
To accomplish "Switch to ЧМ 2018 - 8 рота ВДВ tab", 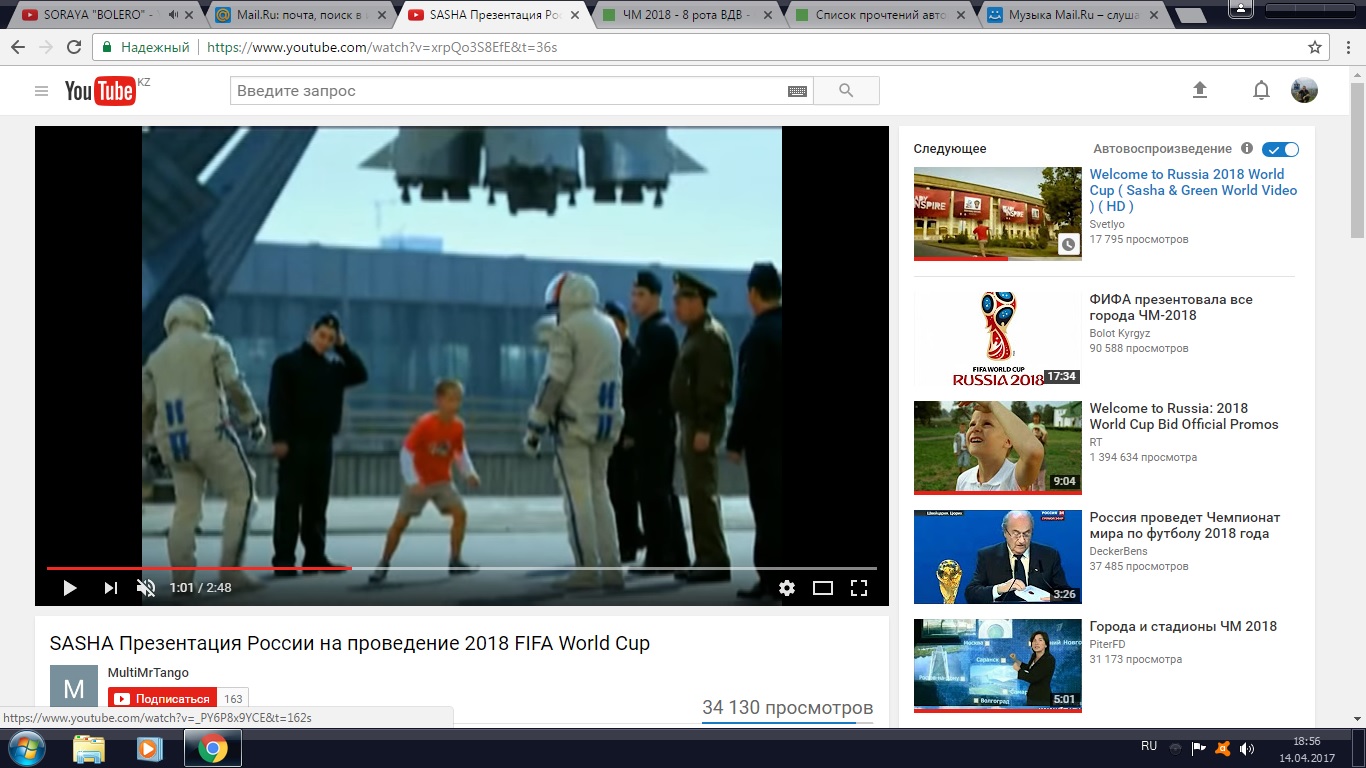I will pos(685,15).
